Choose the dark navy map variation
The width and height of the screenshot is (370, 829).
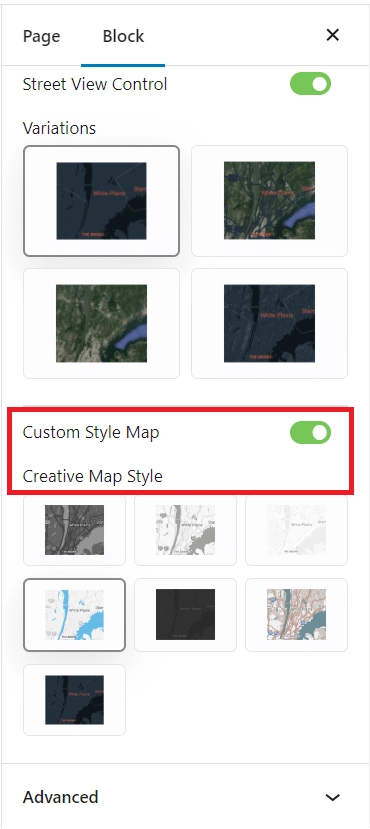point(101,201)
